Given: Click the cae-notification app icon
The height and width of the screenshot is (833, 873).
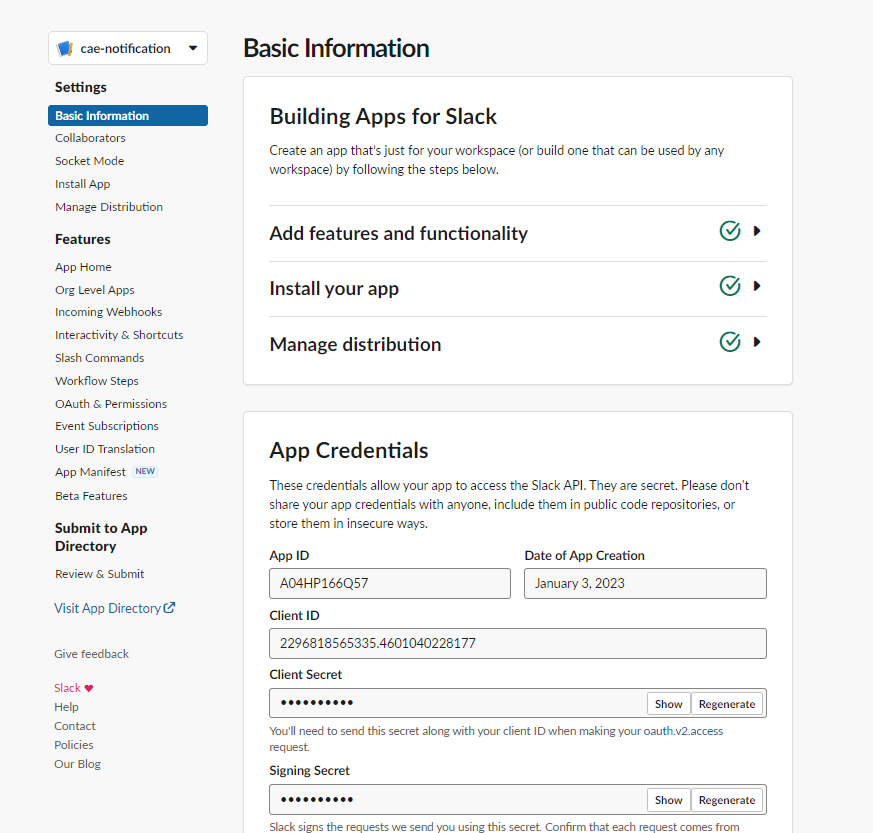Looking at the screenshot, I should click(x=65, y=48).
